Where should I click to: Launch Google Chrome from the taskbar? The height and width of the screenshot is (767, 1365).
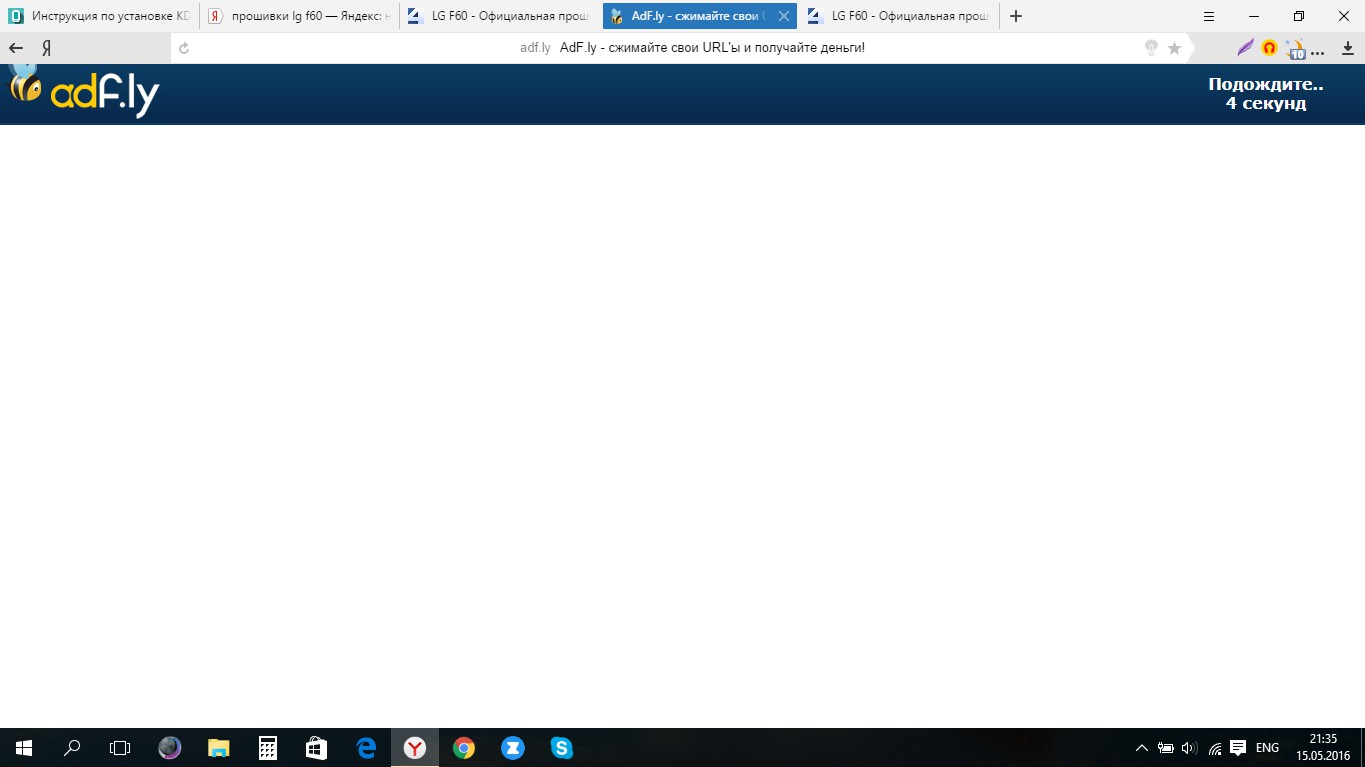point(463,747)
